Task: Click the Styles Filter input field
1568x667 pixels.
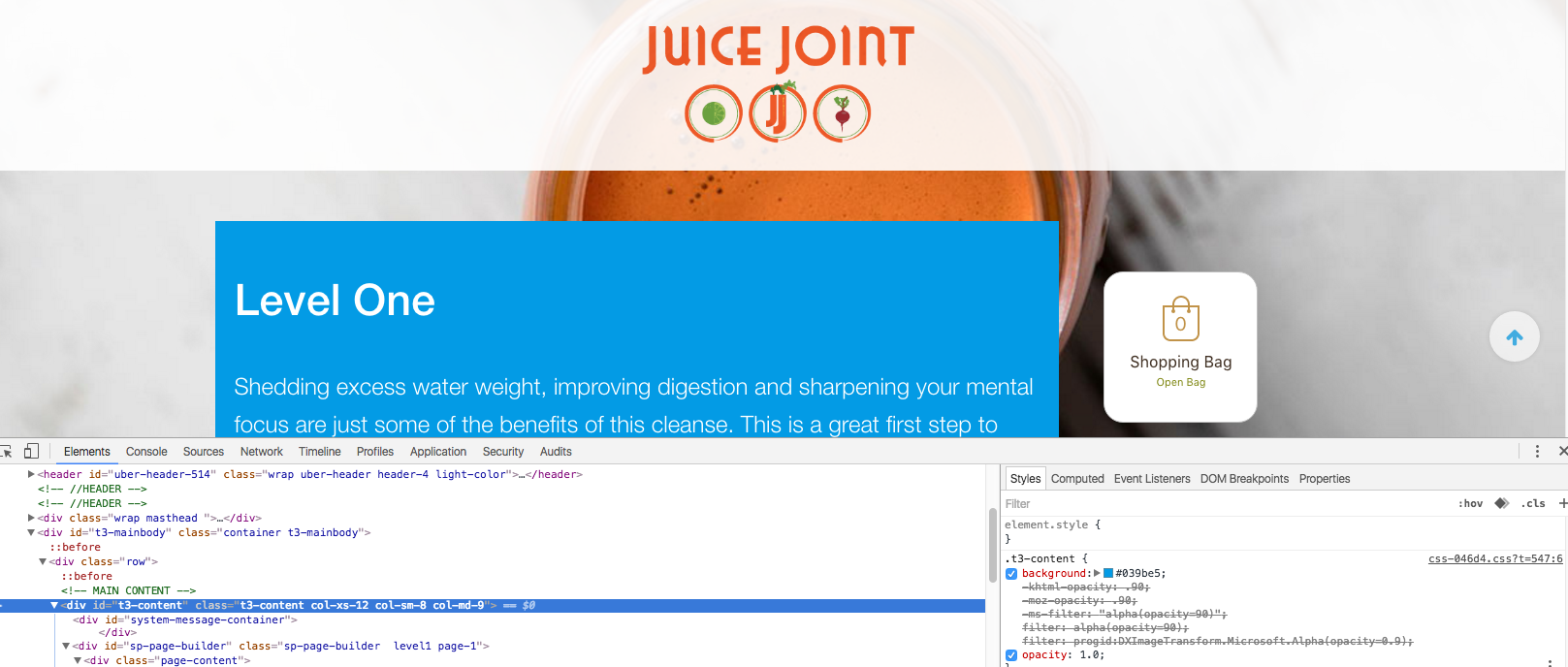Action: (x=1227, y=503)
